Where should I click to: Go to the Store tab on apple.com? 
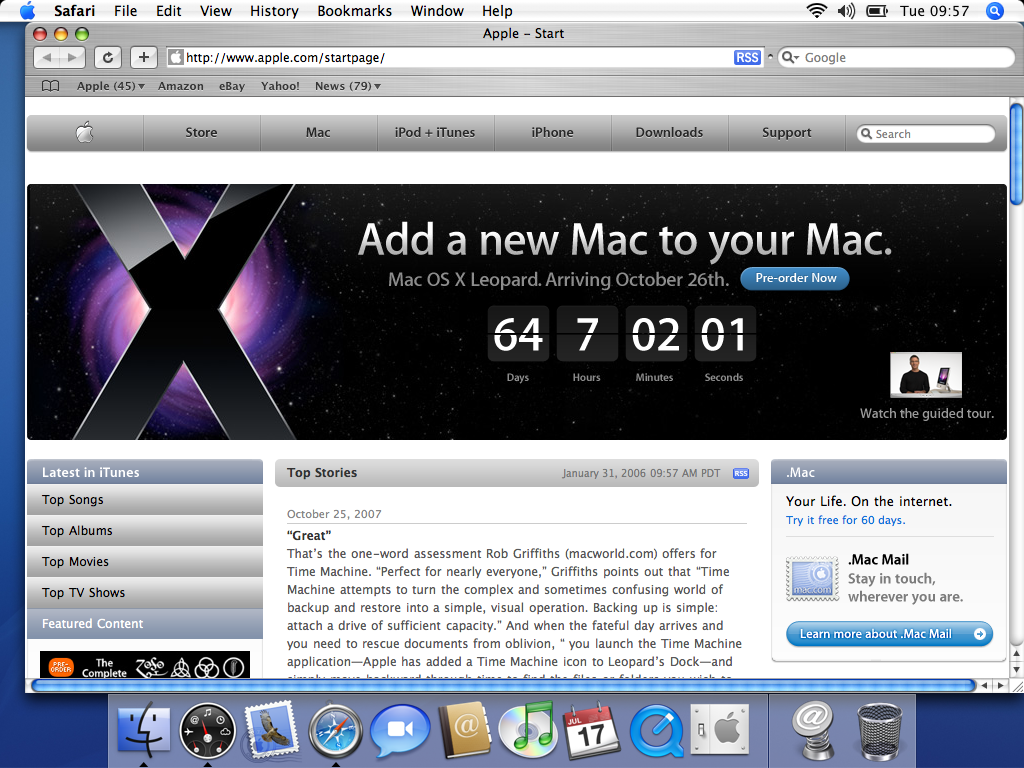click(201, 133)
